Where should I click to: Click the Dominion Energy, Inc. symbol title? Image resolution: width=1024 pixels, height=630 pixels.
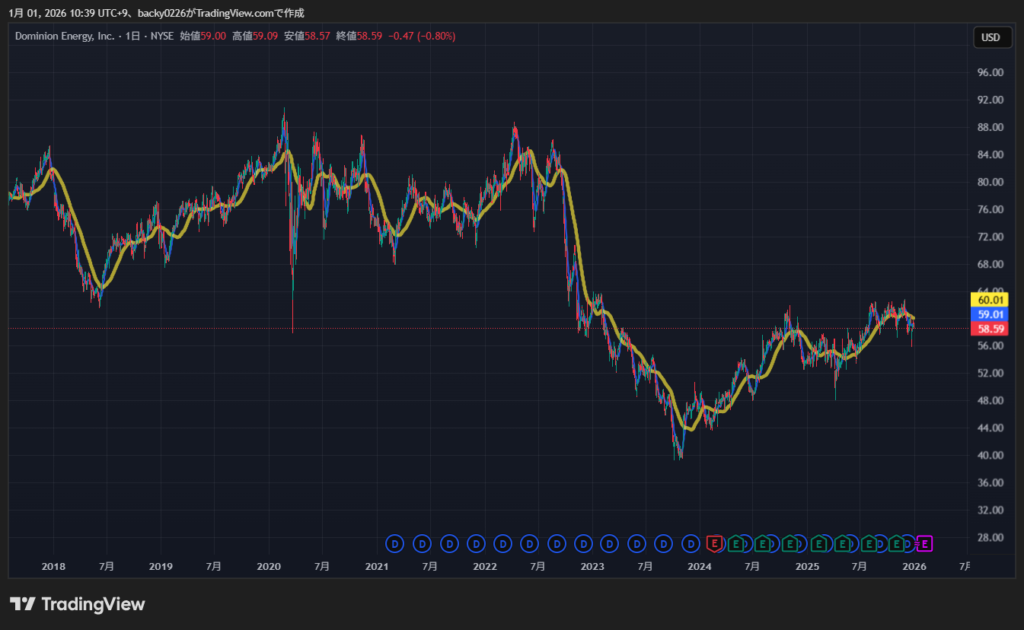tap(64, 36)
